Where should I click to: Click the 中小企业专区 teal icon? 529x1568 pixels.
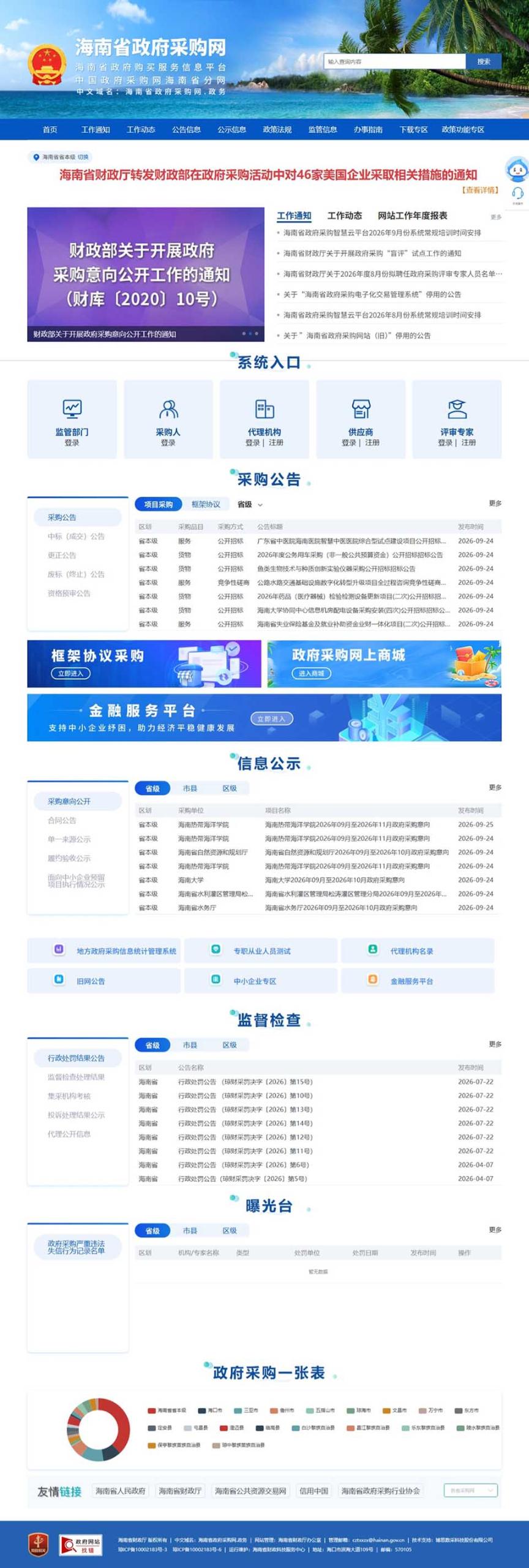(x=216, y=979)
